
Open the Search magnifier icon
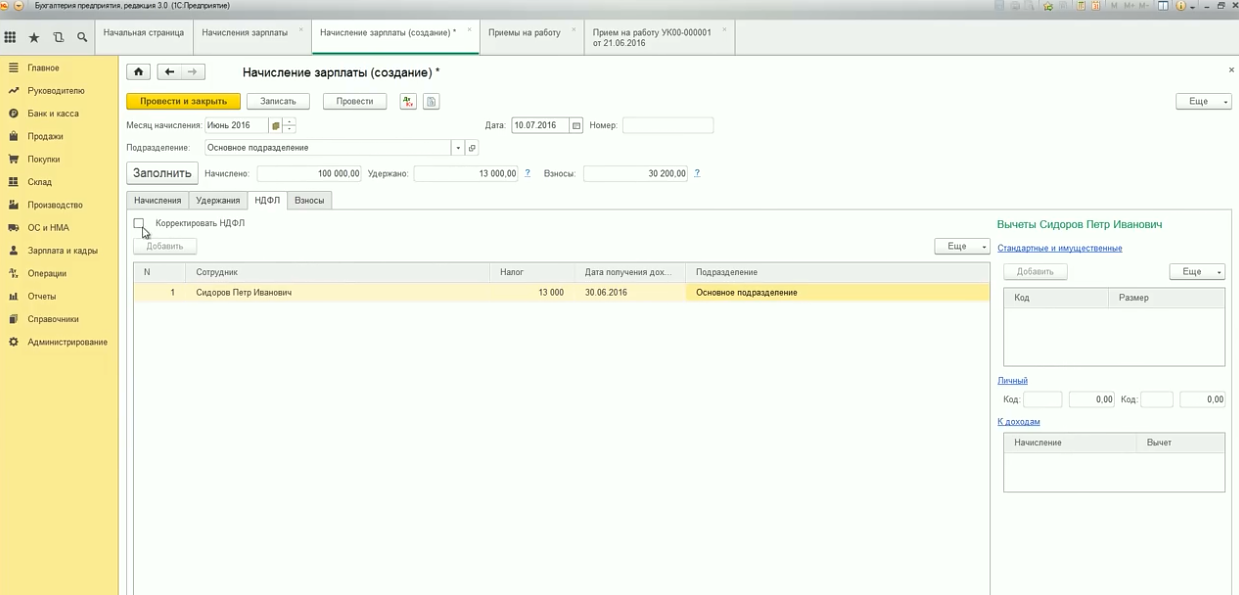(82, 38)
